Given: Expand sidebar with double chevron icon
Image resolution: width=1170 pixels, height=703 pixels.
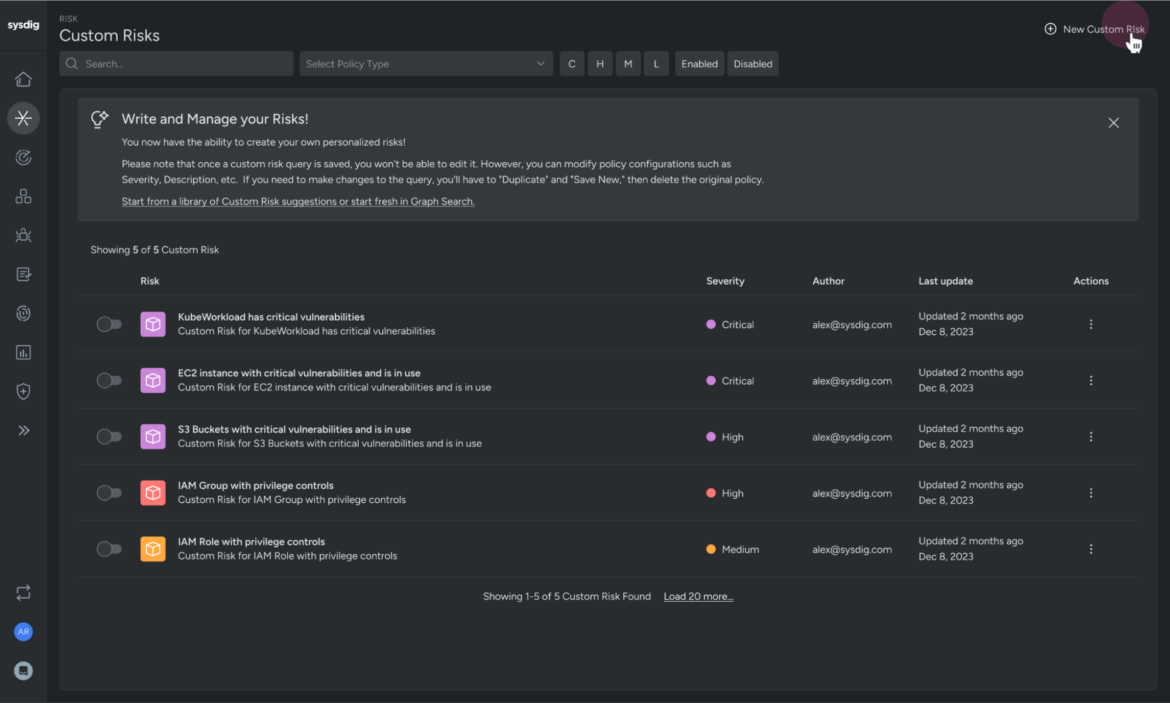Looking at the screenshot, I should (23, 431).
